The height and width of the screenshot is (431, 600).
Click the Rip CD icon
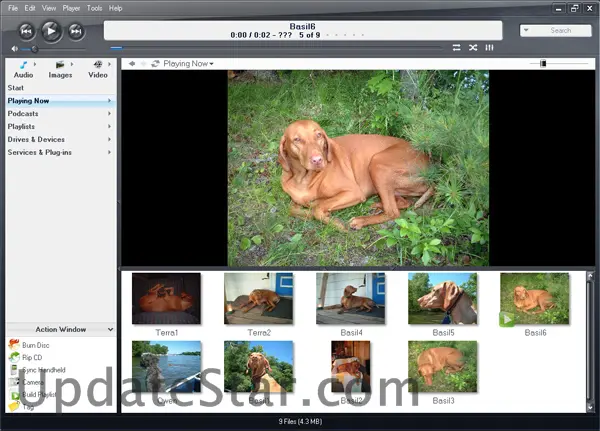(x=14, y=357)
